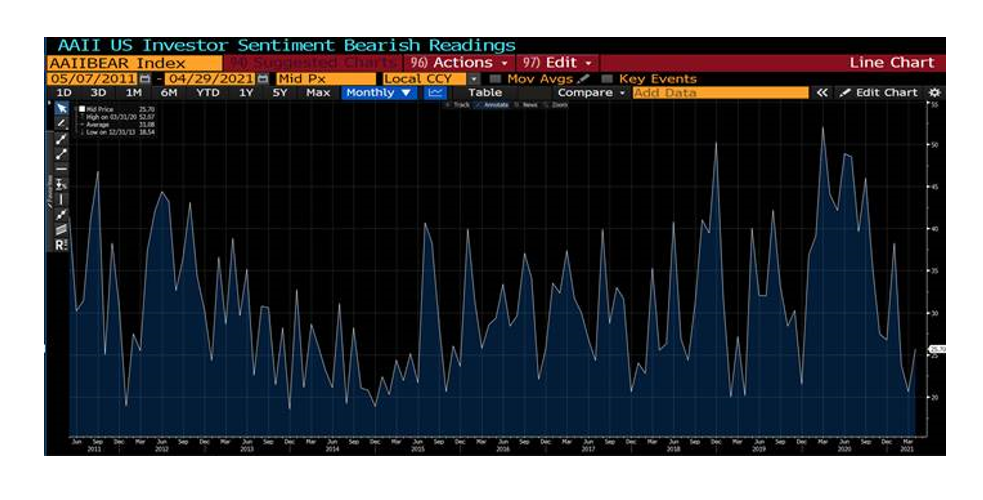Image resolution: width=983 pixels, height=500 pixels.
Task: Click the start date field 05/07/2011
Action: (93, 79)
